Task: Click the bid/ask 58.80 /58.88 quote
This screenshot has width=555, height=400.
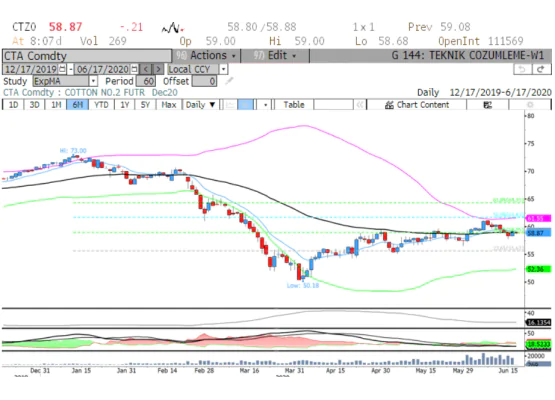Action: tap(262, 27)
